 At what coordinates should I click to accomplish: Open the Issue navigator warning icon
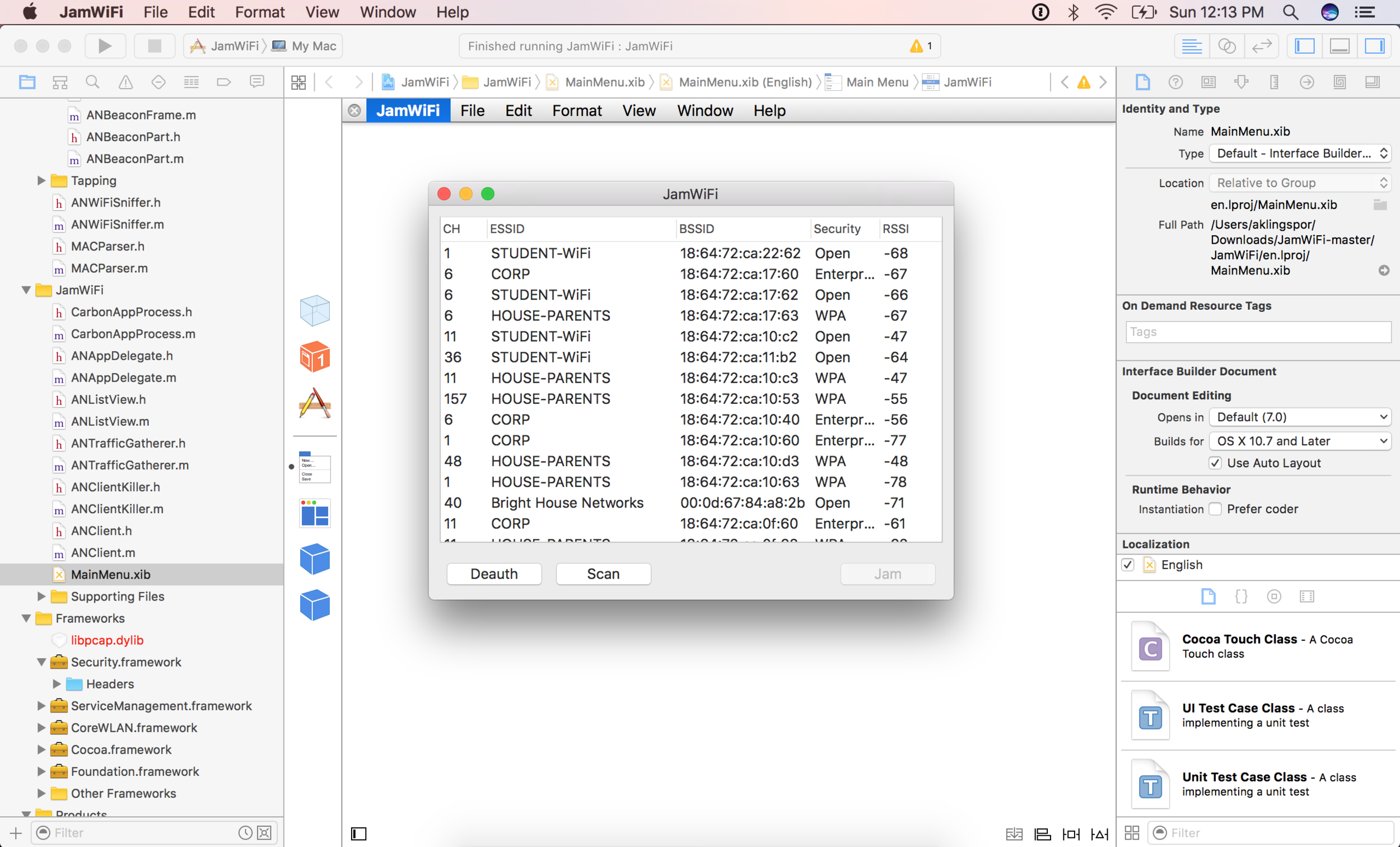click(x=125, y=82)
